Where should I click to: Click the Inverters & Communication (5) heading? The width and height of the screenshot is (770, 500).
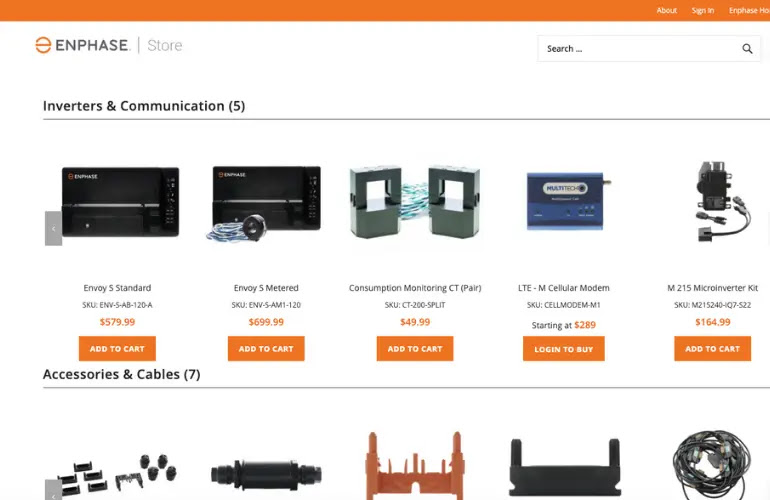click(x=144, y=106)
